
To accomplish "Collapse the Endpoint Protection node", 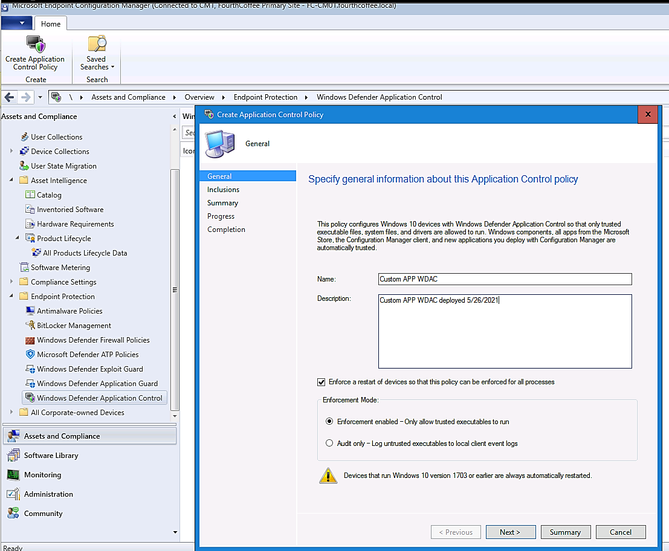I will coord(12,296).
